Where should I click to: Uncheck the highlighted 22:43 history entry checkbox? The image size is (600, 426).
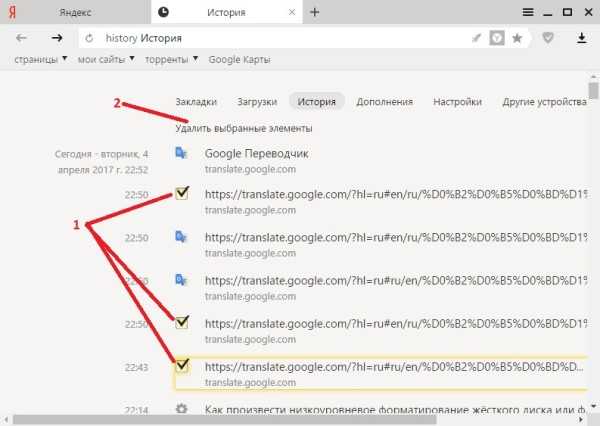click(x=182, y=366)
